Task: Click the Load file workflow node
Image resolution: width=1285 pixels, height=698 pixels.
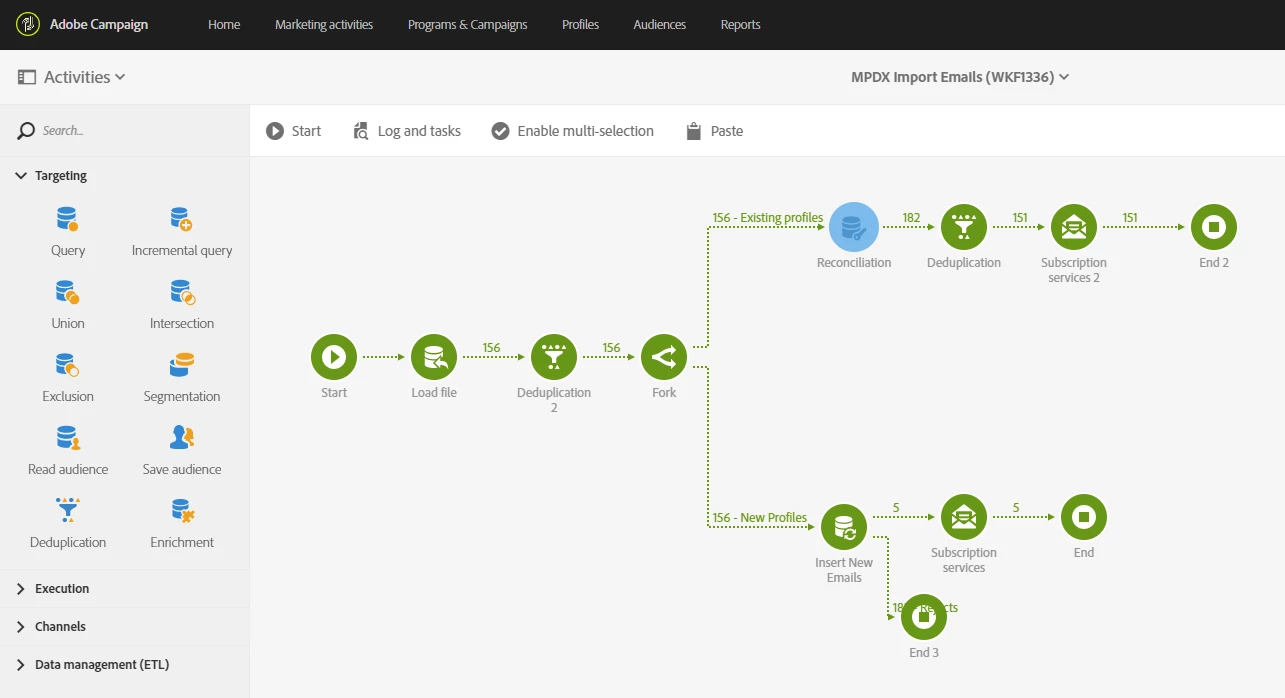Action: [x=434, y=357]
